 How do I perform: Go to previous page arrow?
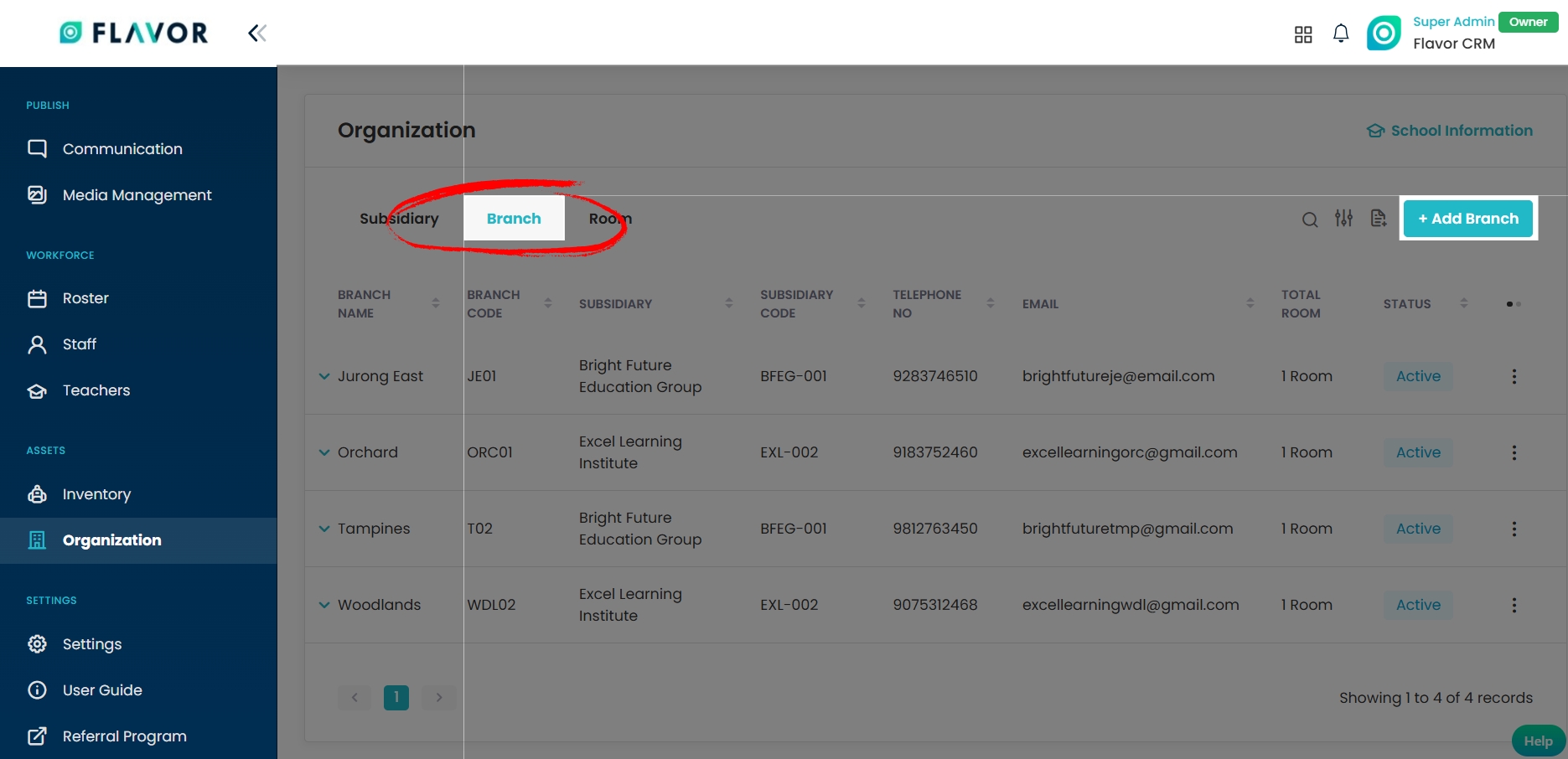pyautogui.click(x=354, y=698)
